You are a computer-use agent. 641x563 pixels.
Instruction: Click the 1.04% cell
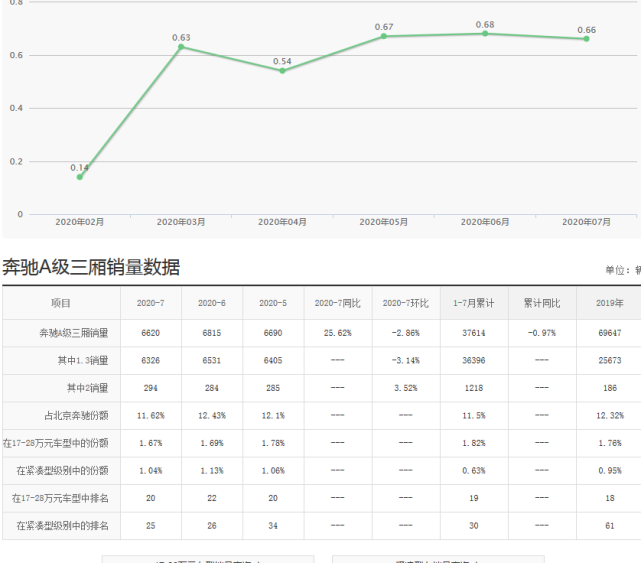(150, 471)
